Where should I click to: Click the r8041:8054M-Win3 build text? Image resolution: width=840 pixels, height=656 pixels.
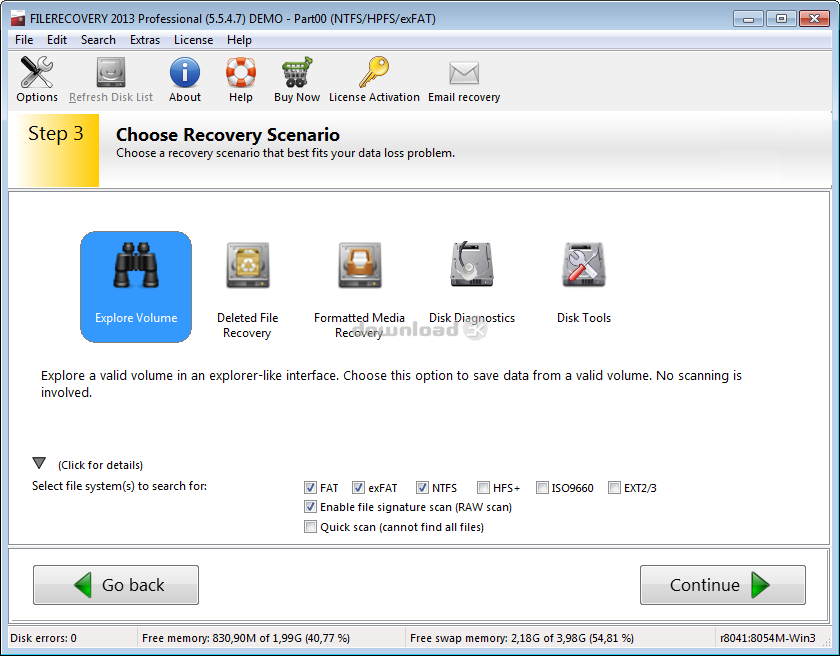click(768, 638)
